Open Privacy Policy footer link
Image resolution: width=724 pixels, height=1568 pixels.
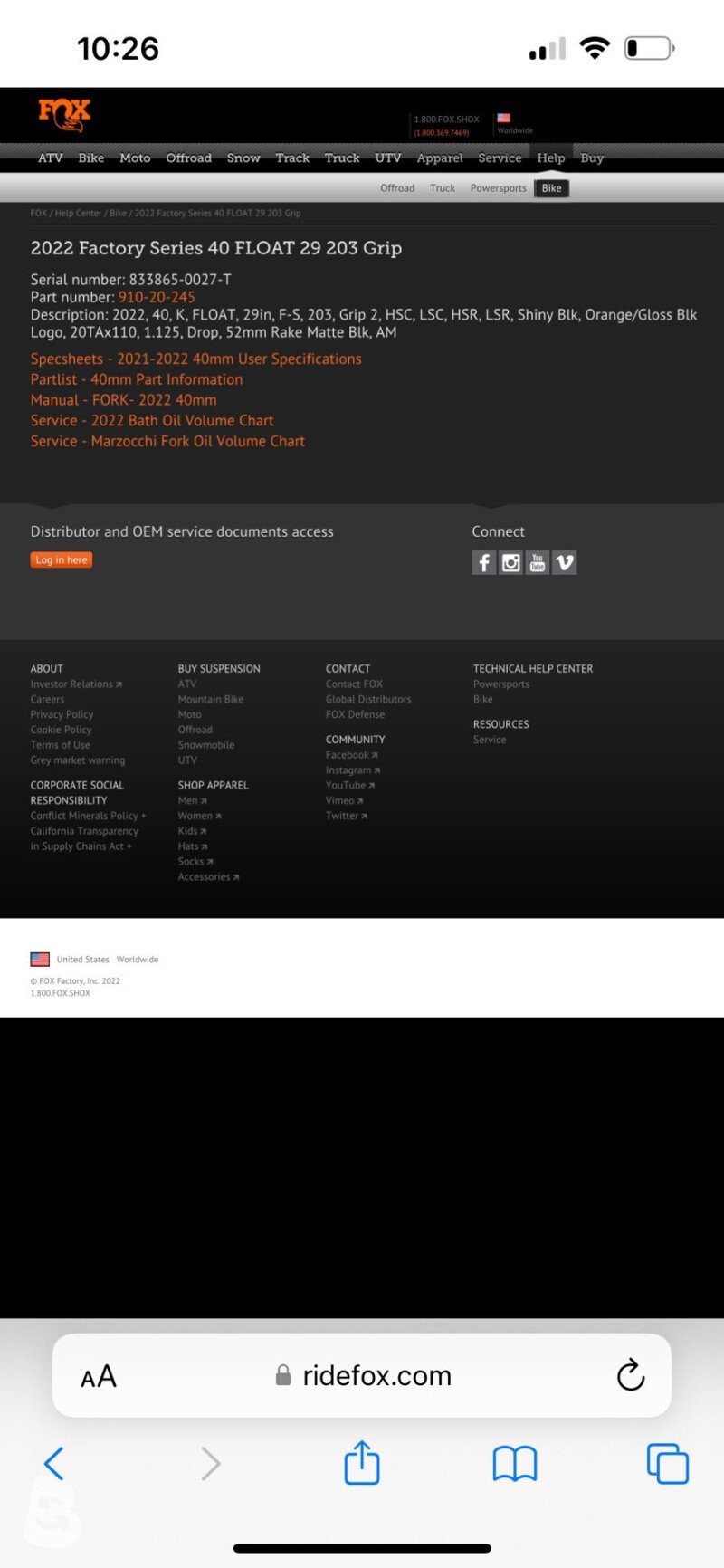[x=62, y=715]
